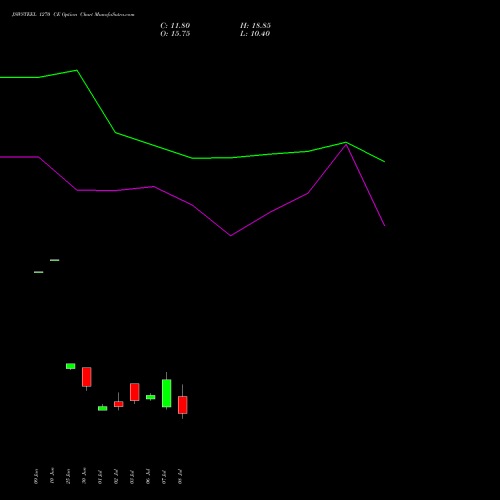The image size is (500, 500).
Task: Click the small green candle for 25 Jun
Action: click(71, 366)
